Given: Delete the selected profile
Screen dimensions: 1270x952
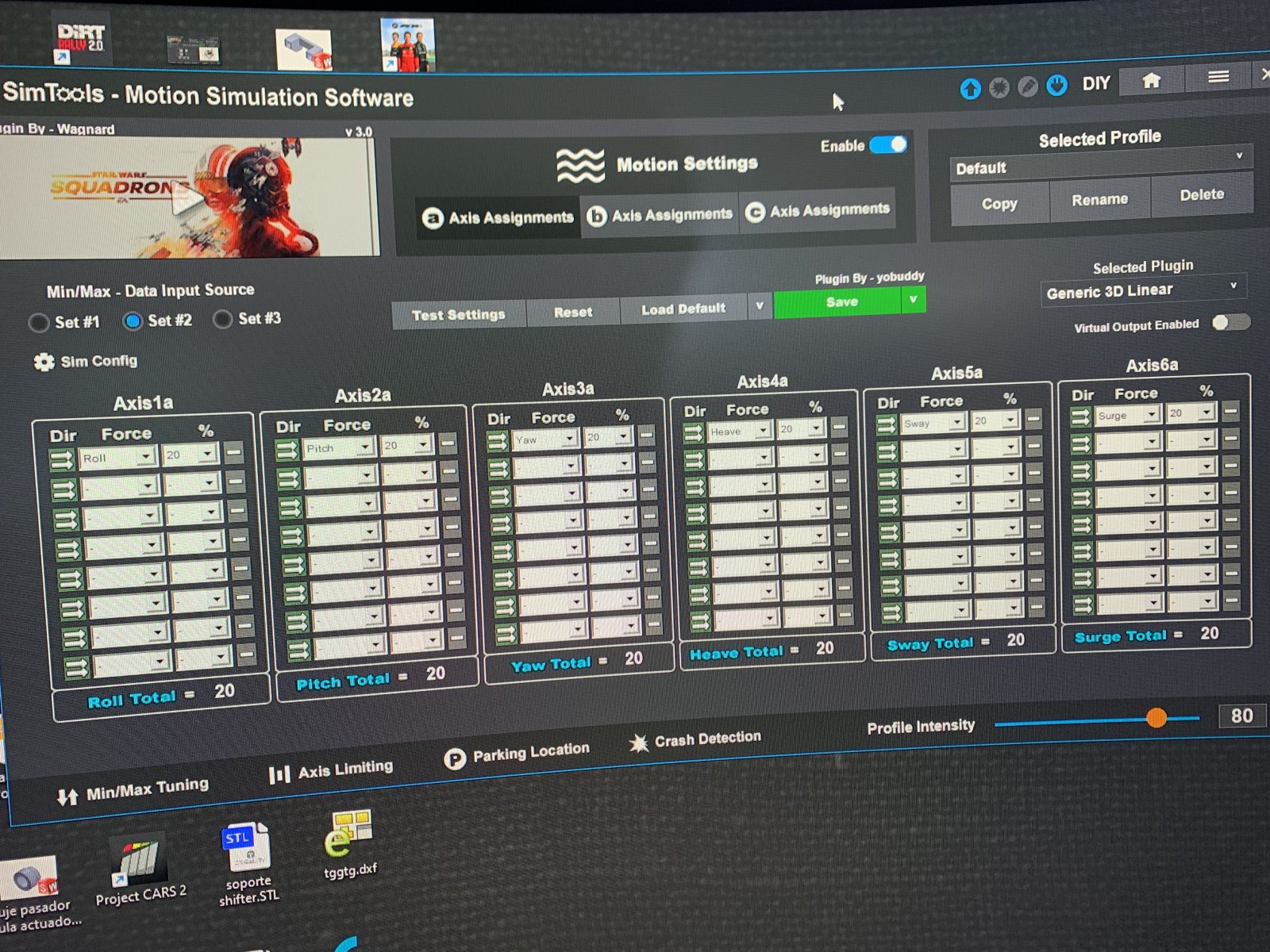Looking at the screenshot, I should tap(1202, 194).
